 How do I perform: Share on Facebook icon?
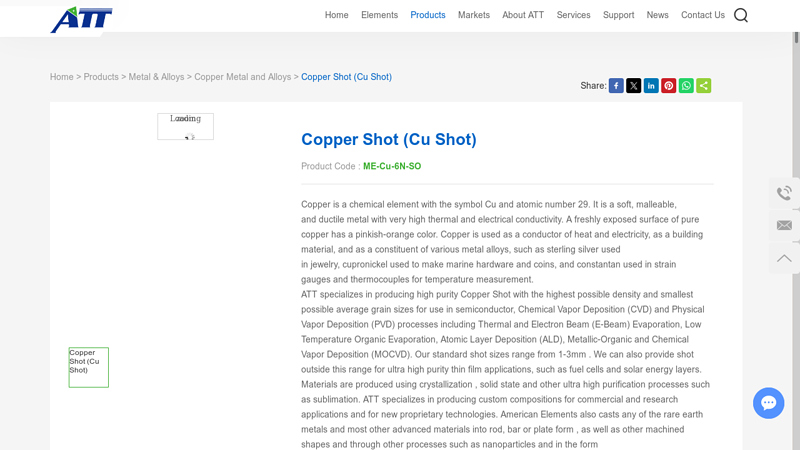coord(616,86)
